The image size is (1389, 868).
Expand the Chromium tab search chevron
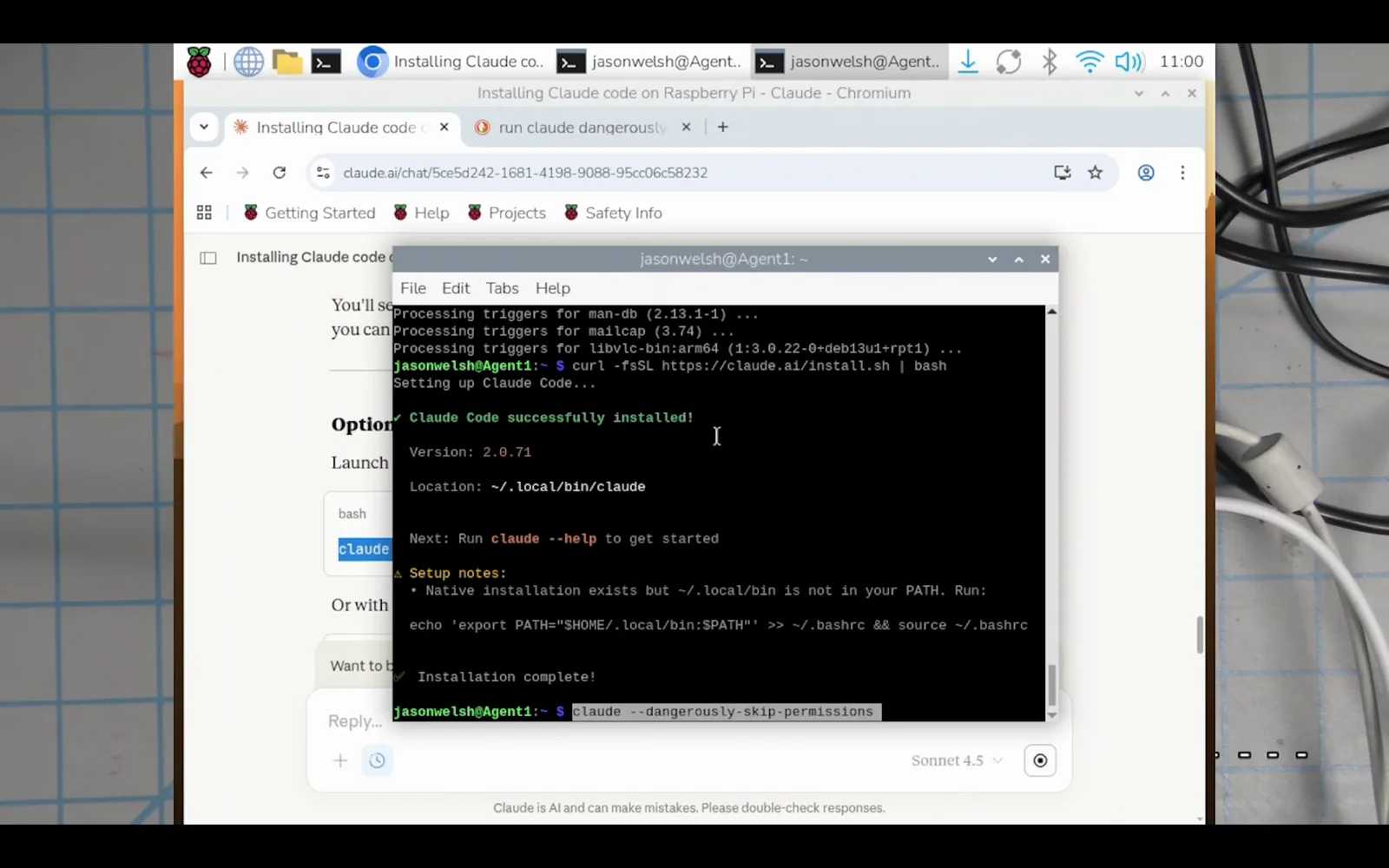pos(204,127)
